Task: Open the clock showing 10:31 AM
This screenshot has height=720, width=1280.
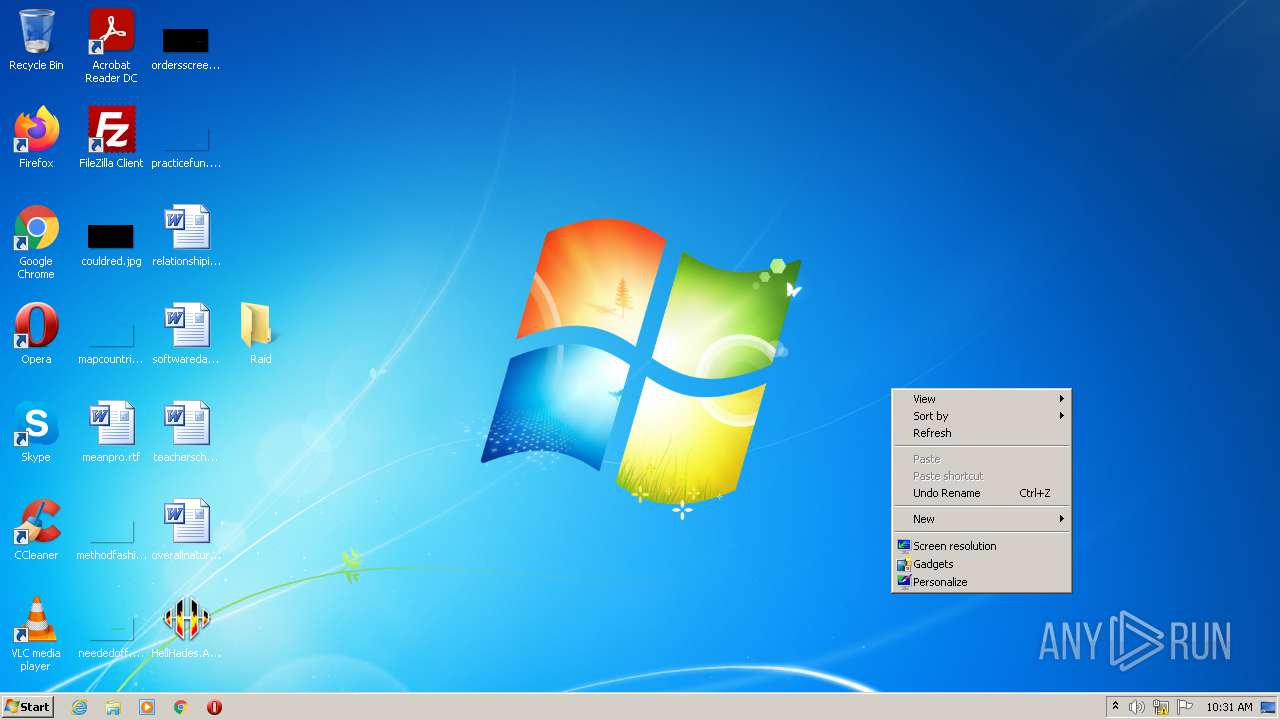Action: click(x=1229, y=707)
